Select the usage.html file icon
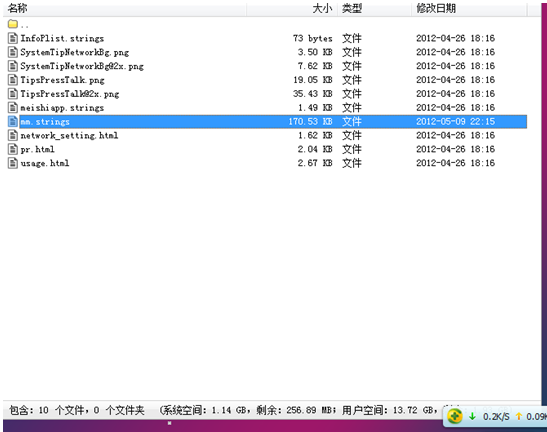547x432 pixels. click(x=13, y=163)
